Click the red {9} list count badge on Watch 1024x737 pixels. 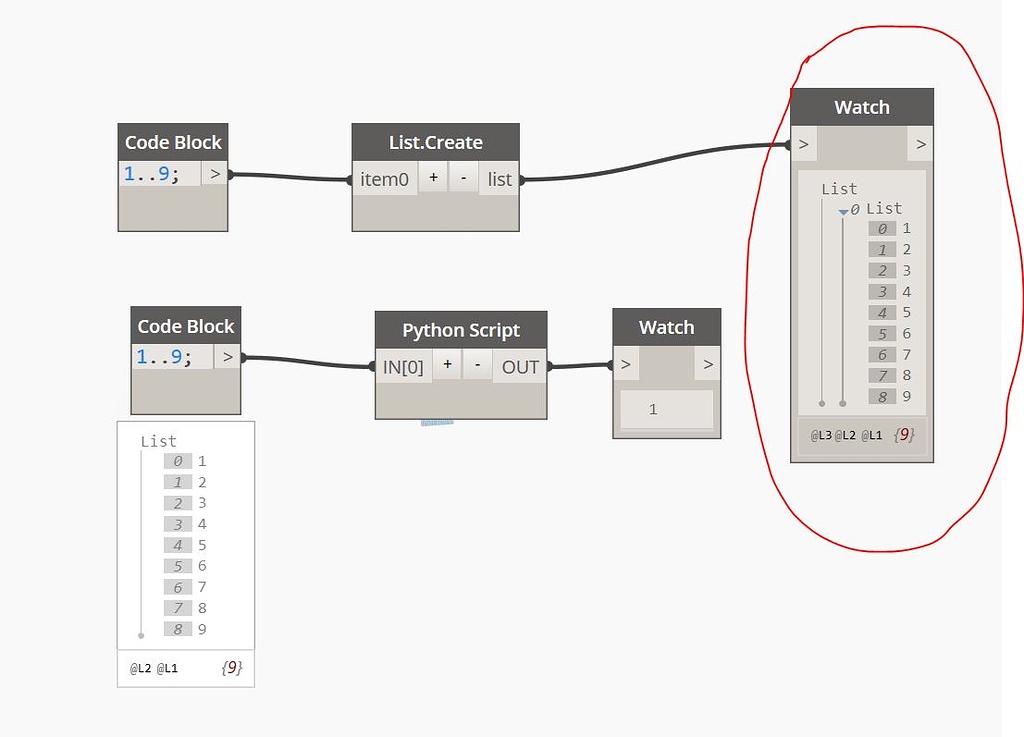(903, 434)
